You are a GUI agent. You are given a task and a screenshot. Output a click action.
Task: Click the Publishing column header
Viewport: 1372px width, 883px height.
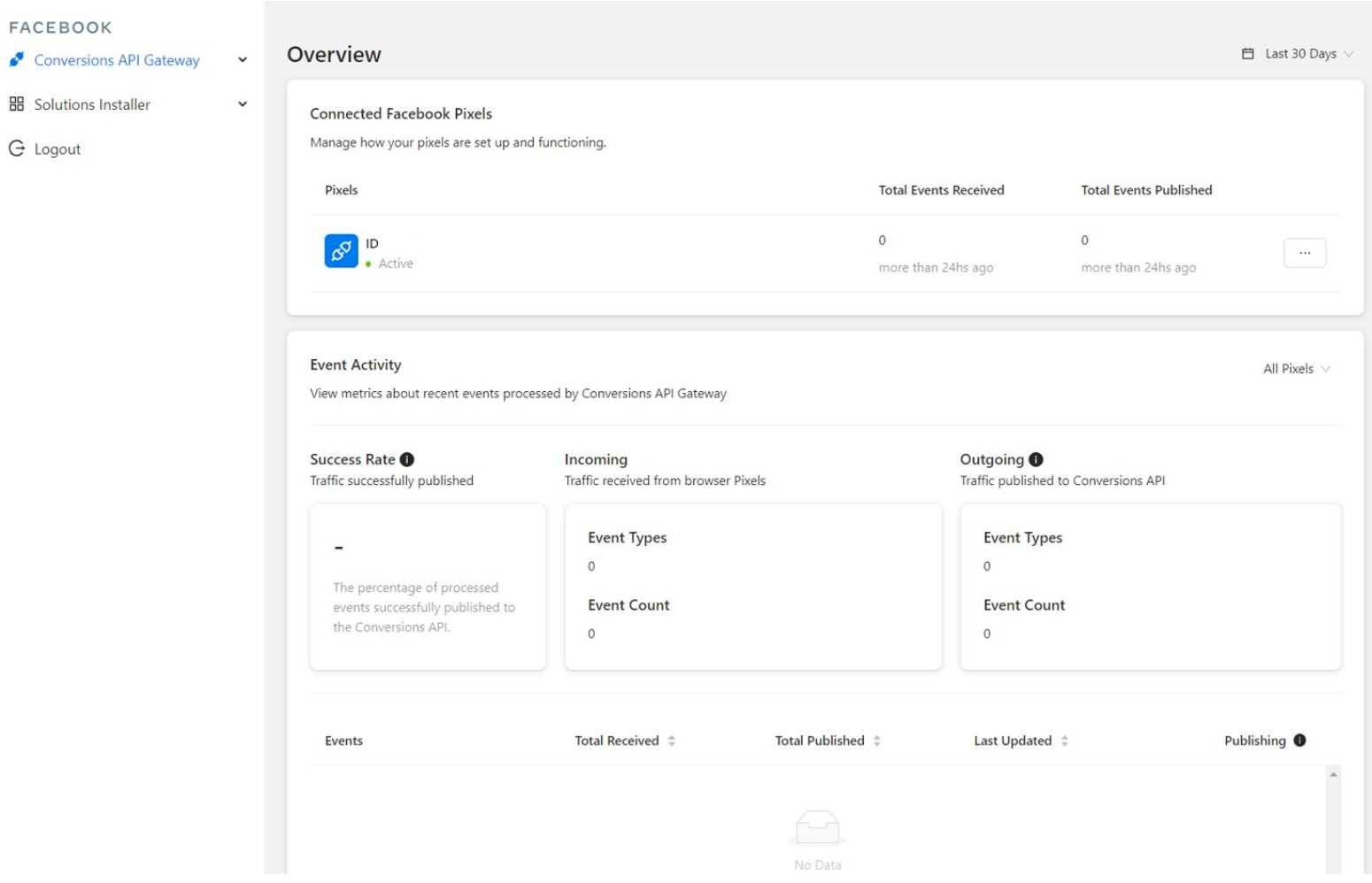click(x=1254, y=741)
